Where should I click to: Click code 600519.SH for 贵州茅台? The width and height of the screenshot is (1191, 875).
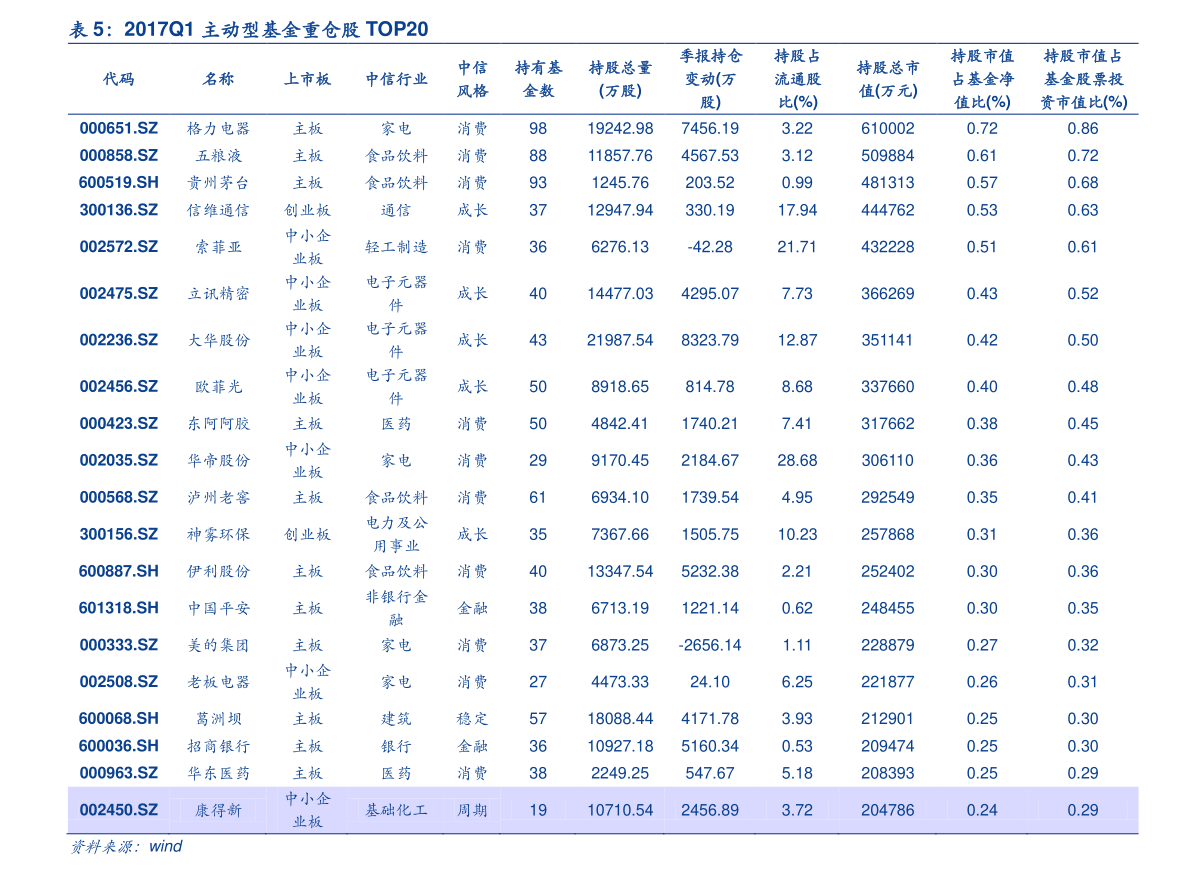(119, 183)
